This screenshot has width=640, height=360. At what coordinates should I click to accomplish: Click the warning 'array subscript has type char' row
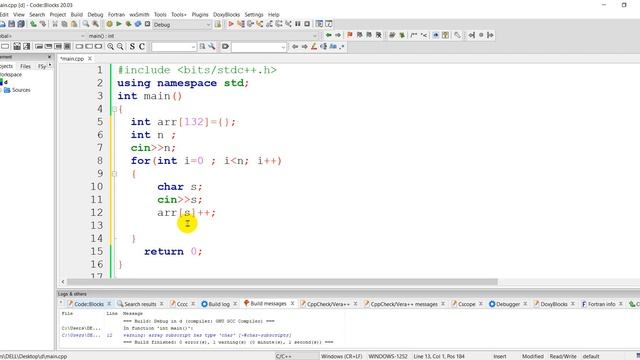pos(202,335)
